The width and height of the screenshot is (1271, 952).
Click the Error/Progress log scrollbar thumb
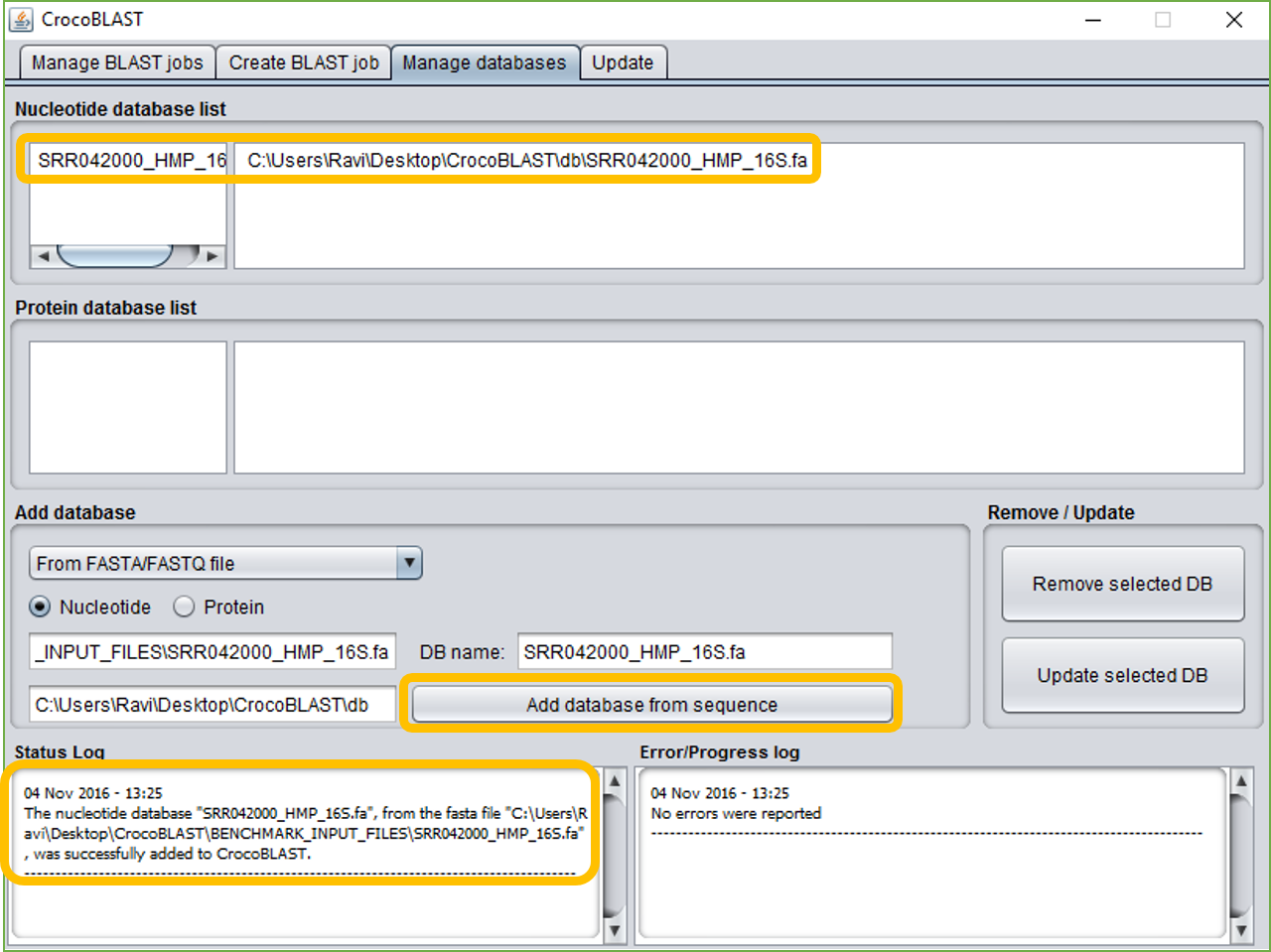click(1240, 855)
